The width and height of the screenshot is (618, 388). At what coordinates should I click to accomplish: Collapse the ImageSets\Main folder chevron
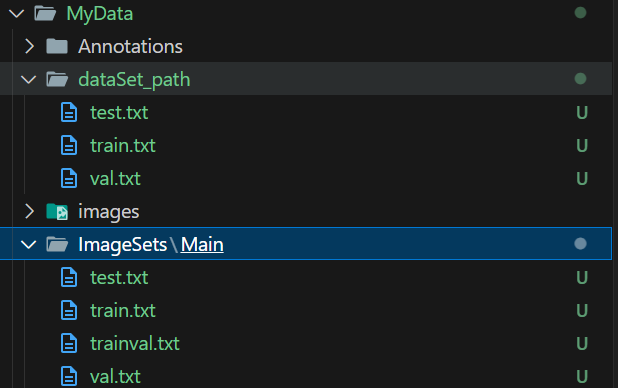click(28, 244)
